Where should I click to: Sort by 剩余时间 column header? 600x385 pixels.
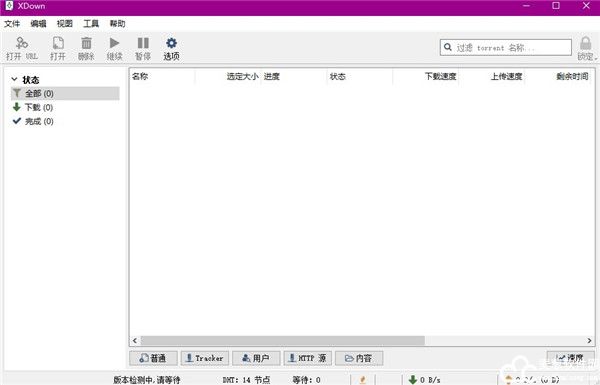(x=559, y=76)
